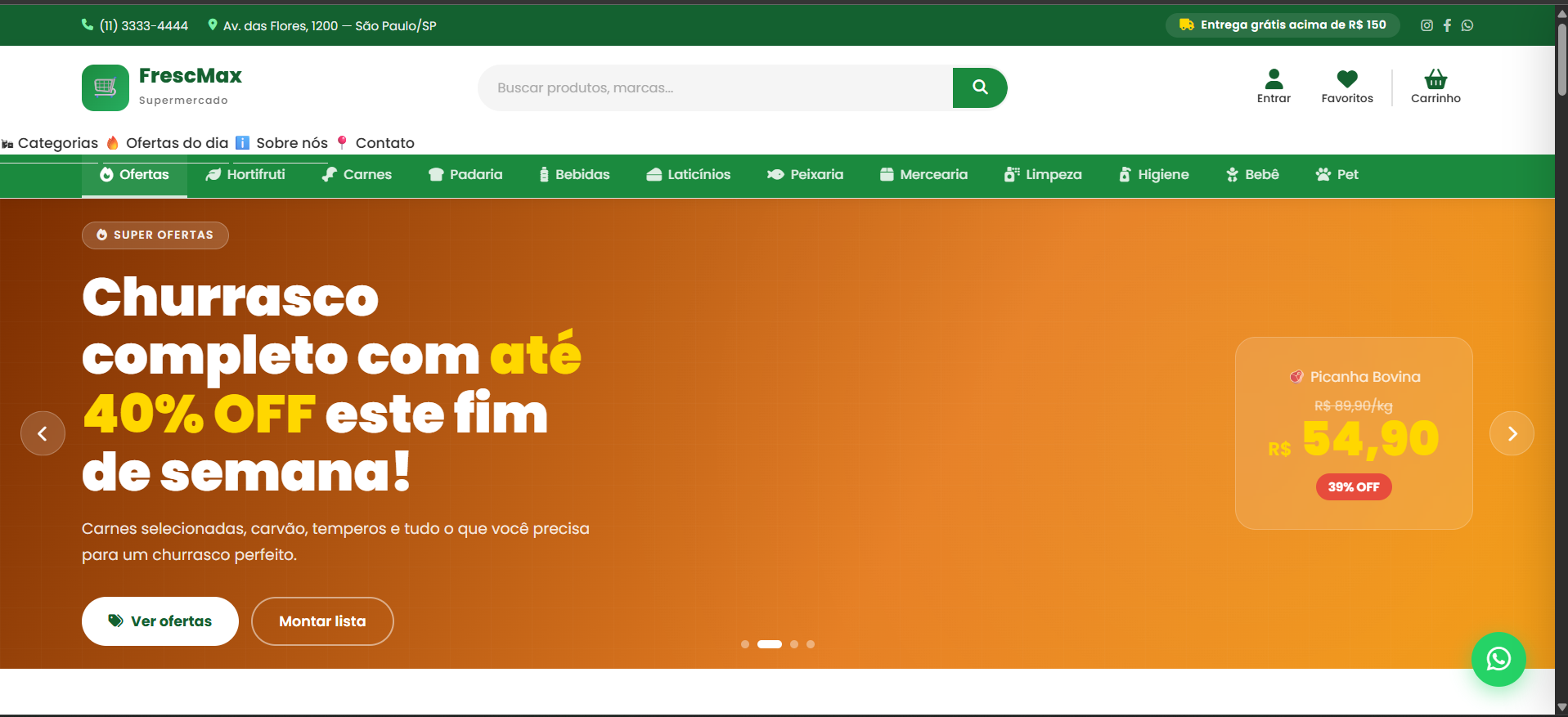Open the Facebook icon in top bar

1447,25
